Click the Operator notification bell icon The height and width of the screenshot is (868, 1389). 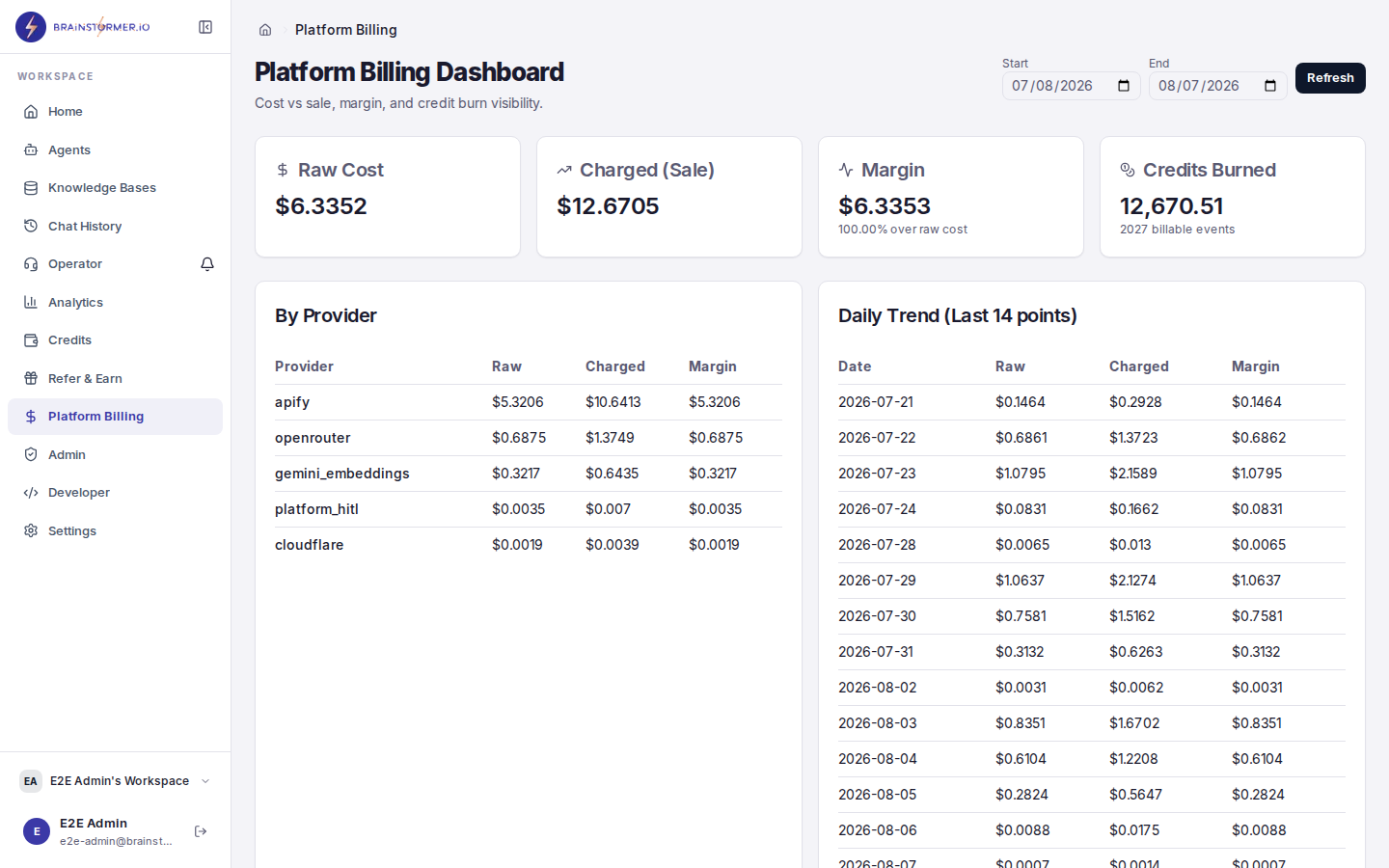207,264
